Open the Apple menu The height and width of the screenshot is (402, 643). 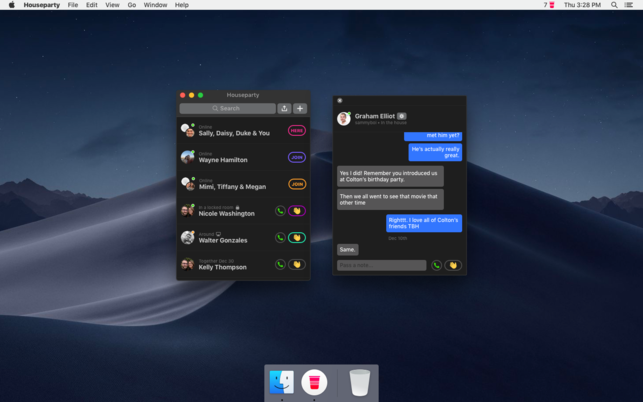tap(11, 5)
